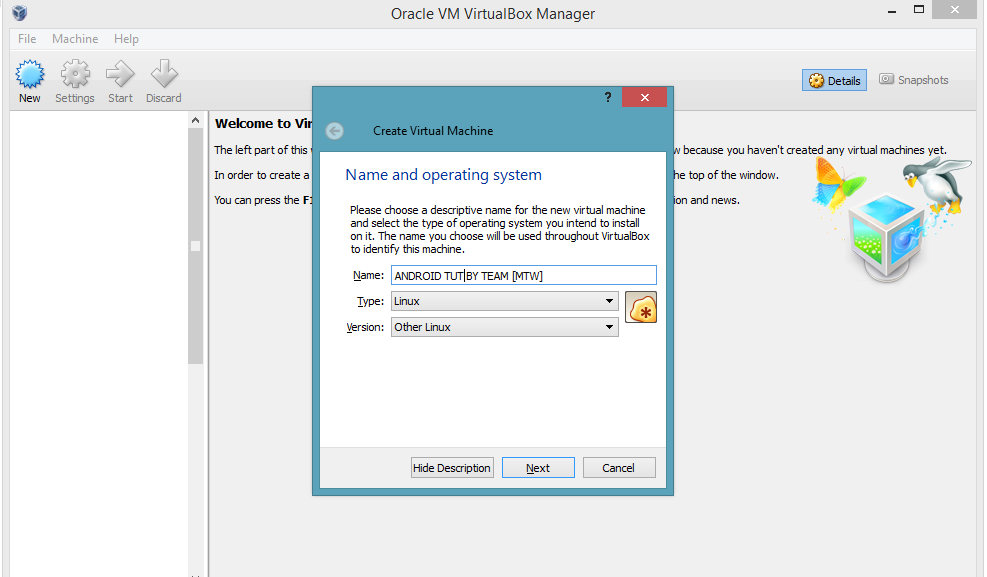Click into the Name input field
The width and height of the screenshot is (987, 577).
coord(524,276)
